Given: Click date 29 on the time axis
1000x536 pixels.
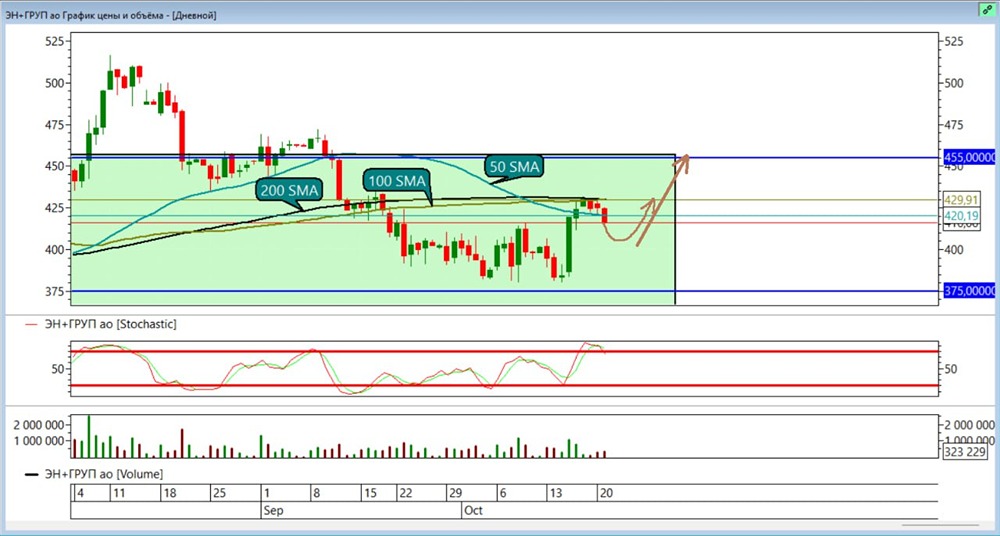Looking at the screenshot, I should click(x=455, y=494).
